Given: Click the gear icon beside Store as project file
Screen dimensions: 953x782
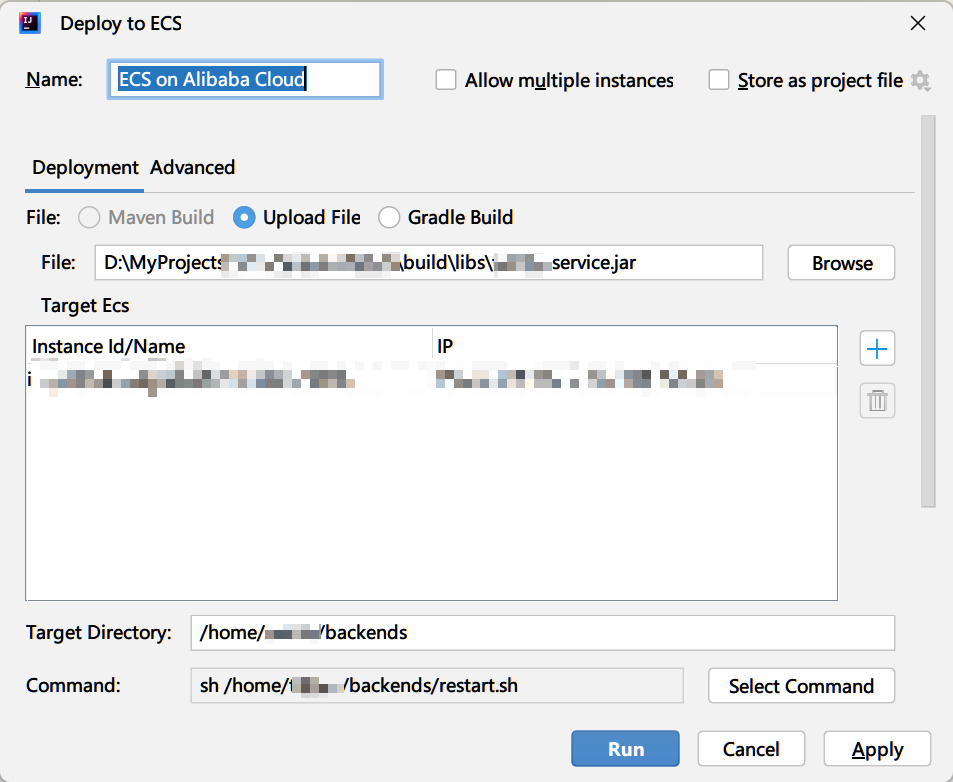Looking at the screenshot, I should pyautogui.click(x=920, y=81).
